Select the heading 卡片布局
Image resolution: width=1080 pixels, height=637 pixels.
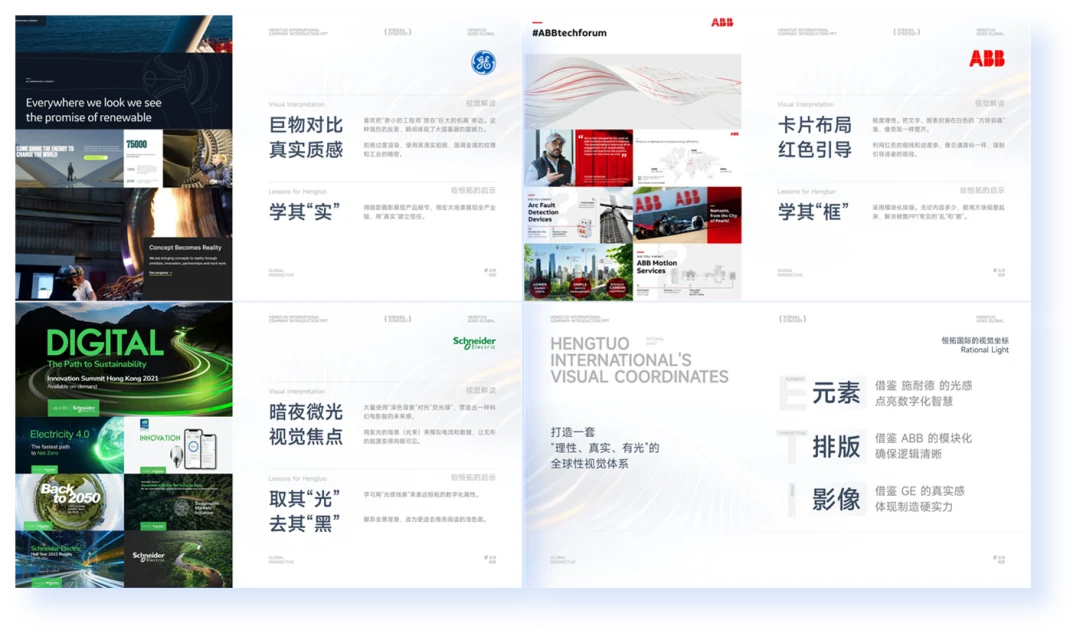[x=815, y=125]
